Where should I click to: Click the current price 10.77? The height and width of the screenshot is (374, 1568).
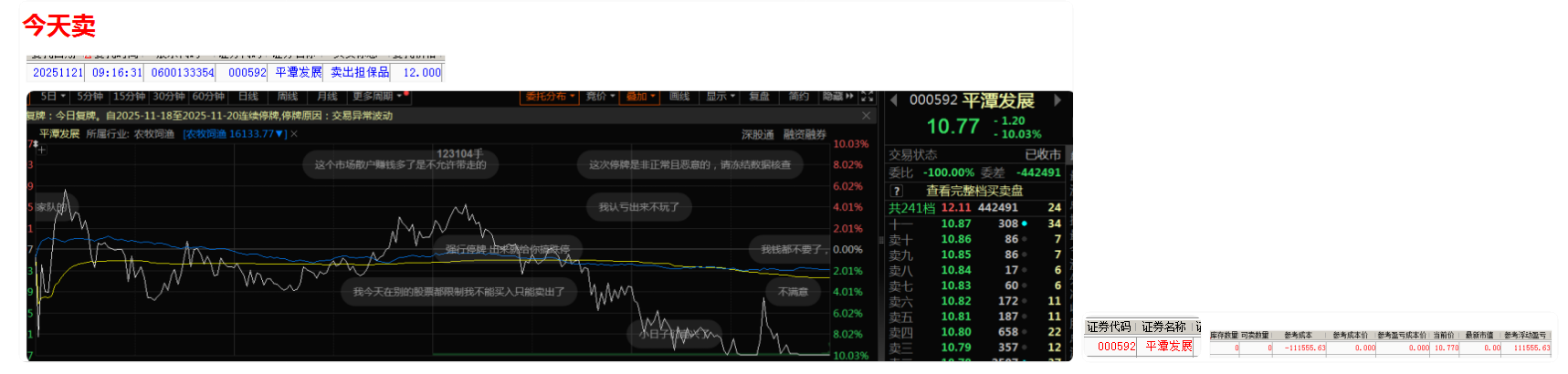click(x=952, y=127)
